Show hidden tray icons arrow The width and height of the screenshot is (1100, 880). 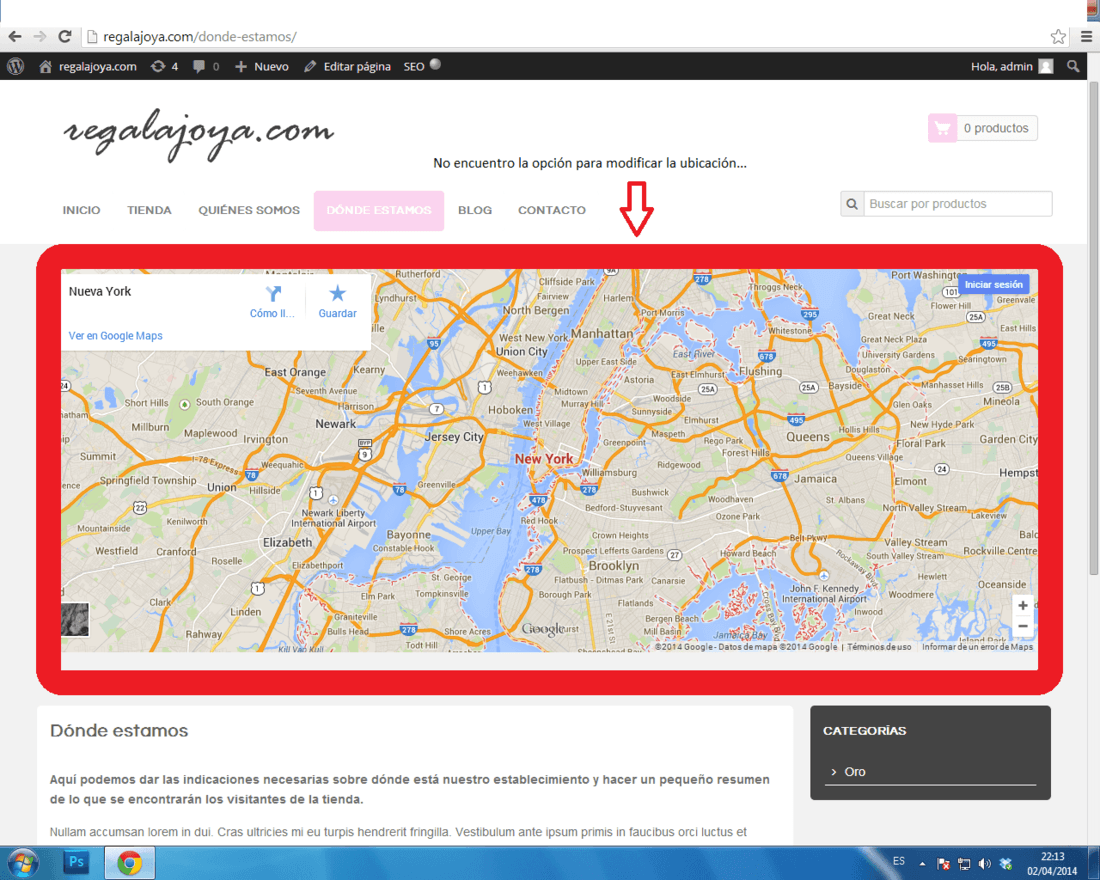[923, 864]
